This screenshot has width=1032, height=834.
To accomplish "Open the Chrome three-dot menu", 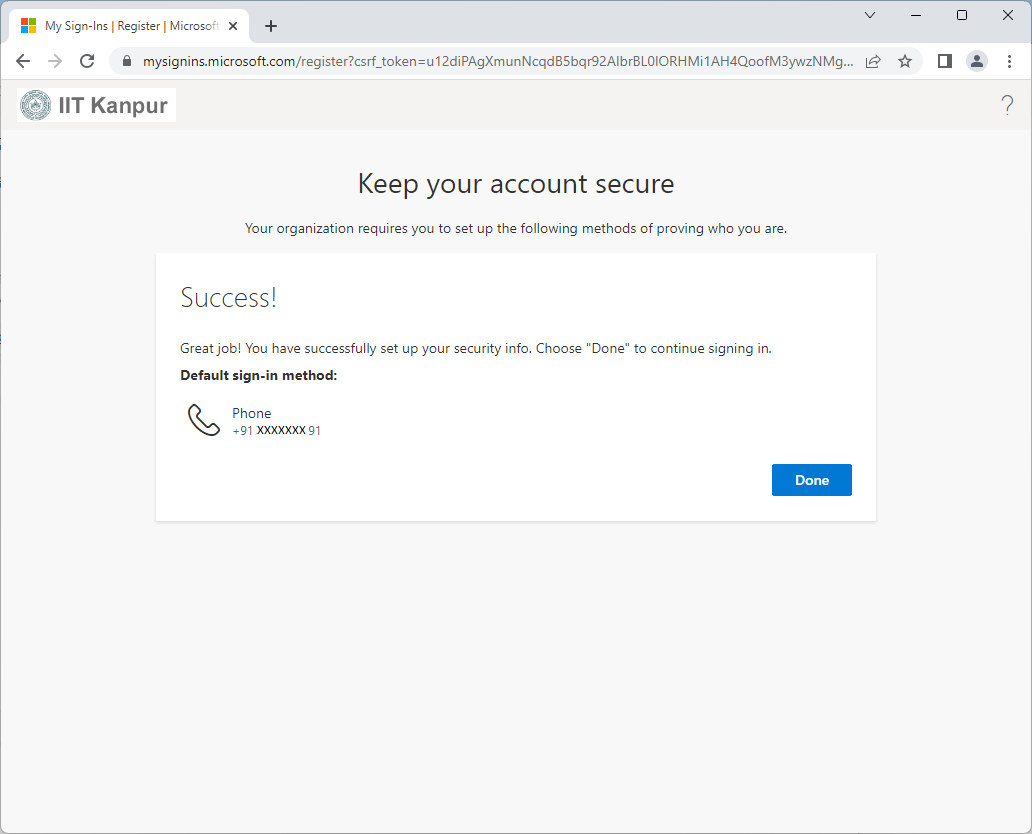I will (1009, 61).
